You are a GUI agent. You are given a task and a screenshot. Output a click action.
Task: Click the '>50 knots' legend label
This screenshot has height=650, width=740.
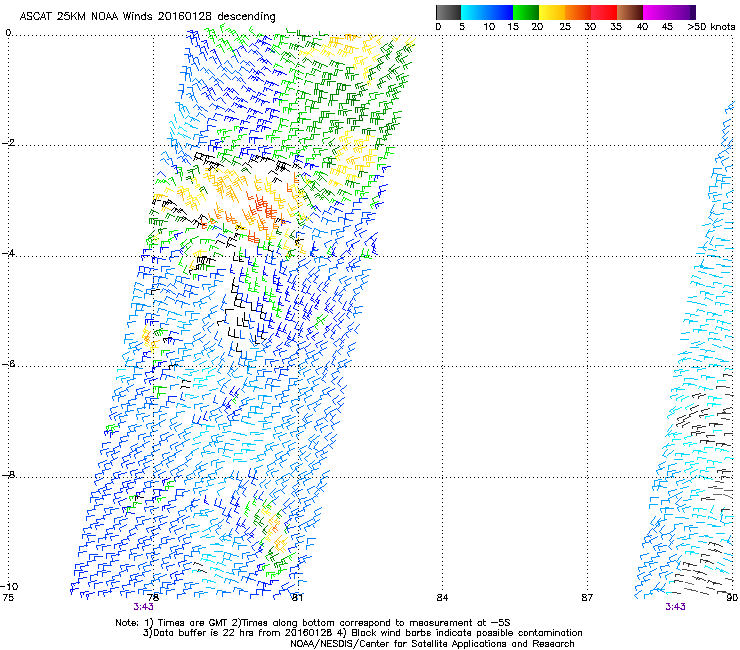(x=711, y=27)
